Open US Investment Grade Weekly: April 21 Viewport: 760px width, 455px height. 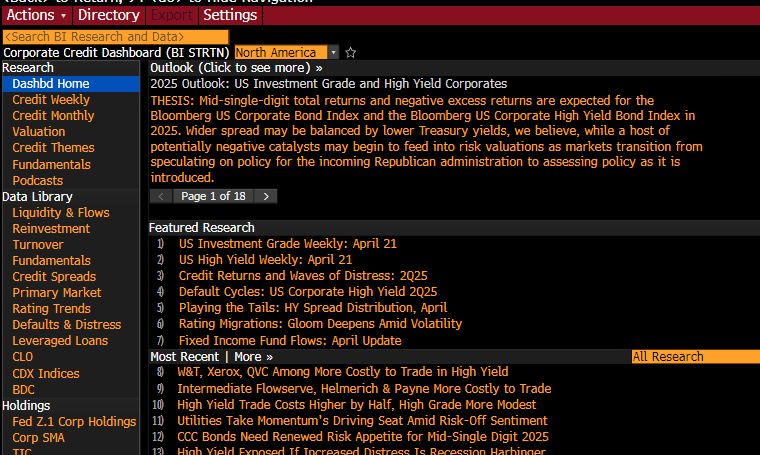[x=287, y=244]
